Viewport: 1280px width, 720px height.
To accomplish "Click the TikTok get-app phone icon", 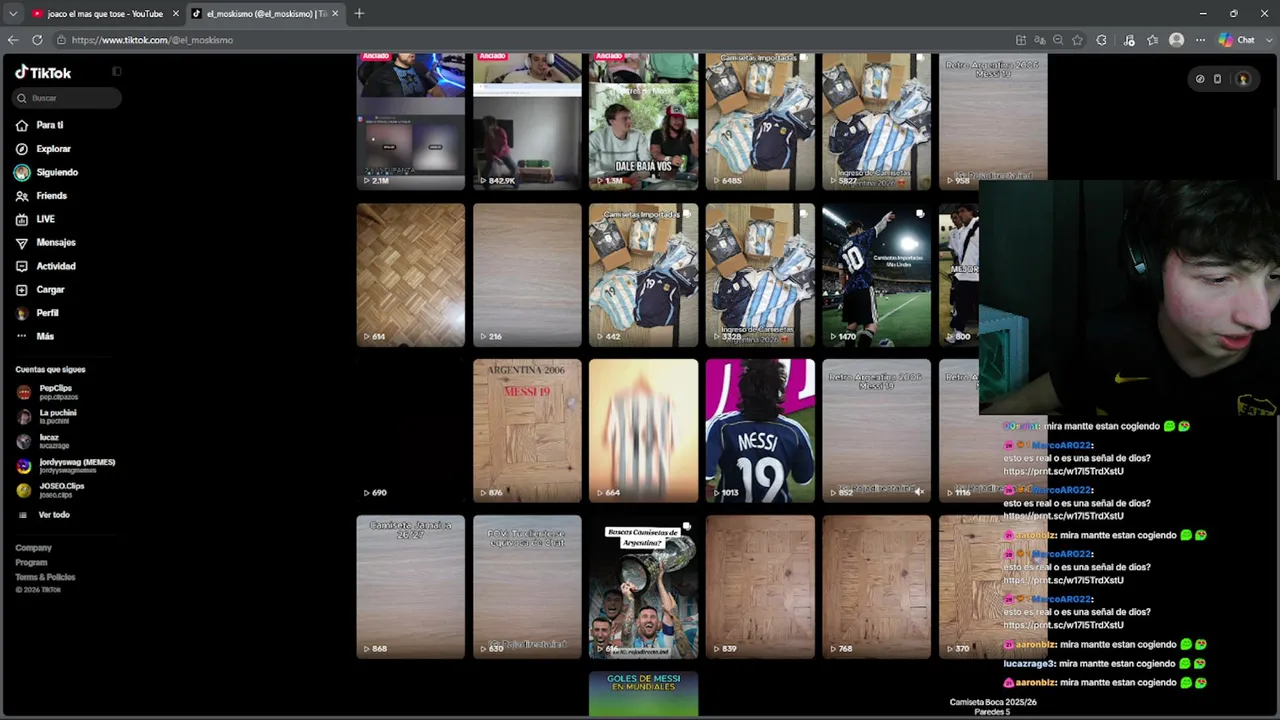I will [1217, 79].
